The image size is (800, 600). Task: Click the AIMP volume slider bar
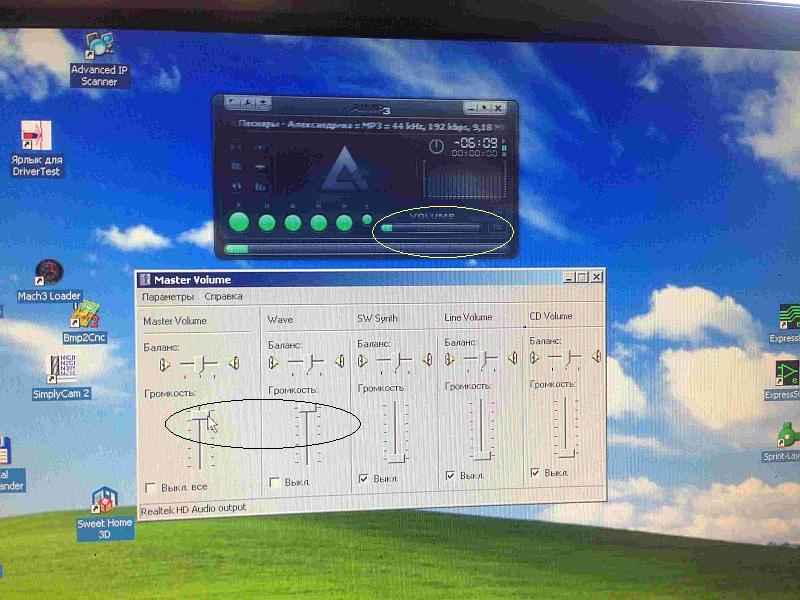[x=430, y=228]
